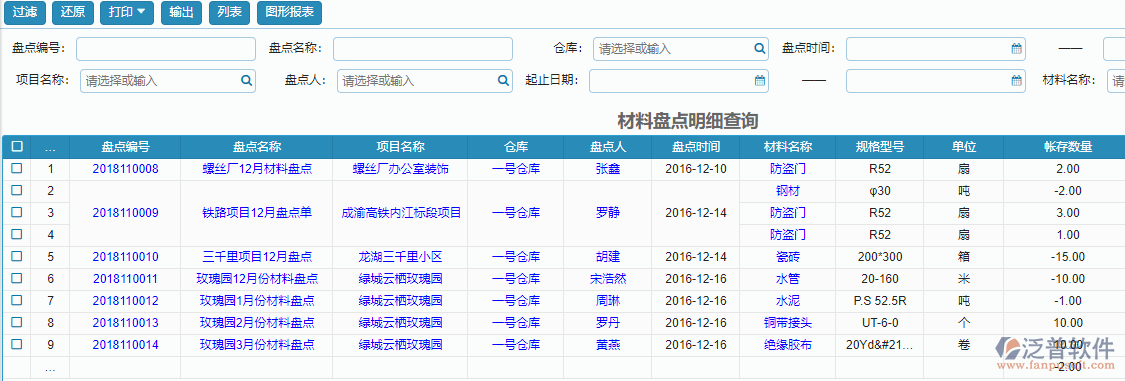The width and height of the screenshot is (1125, 381).
Task: Click the 还原 button
Action: coord(72,12)
